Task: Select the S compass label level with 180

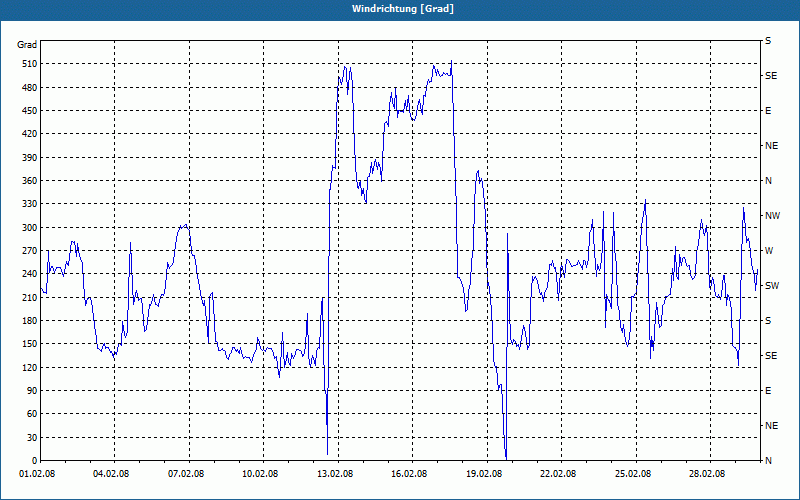Action: (768, 321)
